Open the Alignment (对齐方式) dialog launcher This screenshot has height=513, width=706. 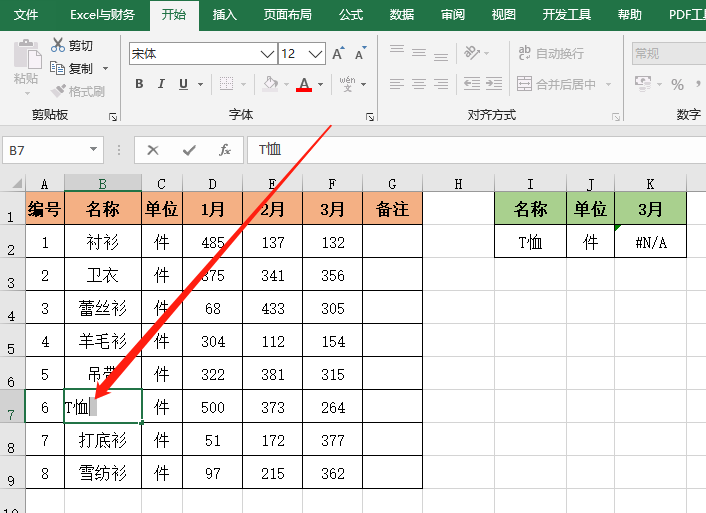616,117
